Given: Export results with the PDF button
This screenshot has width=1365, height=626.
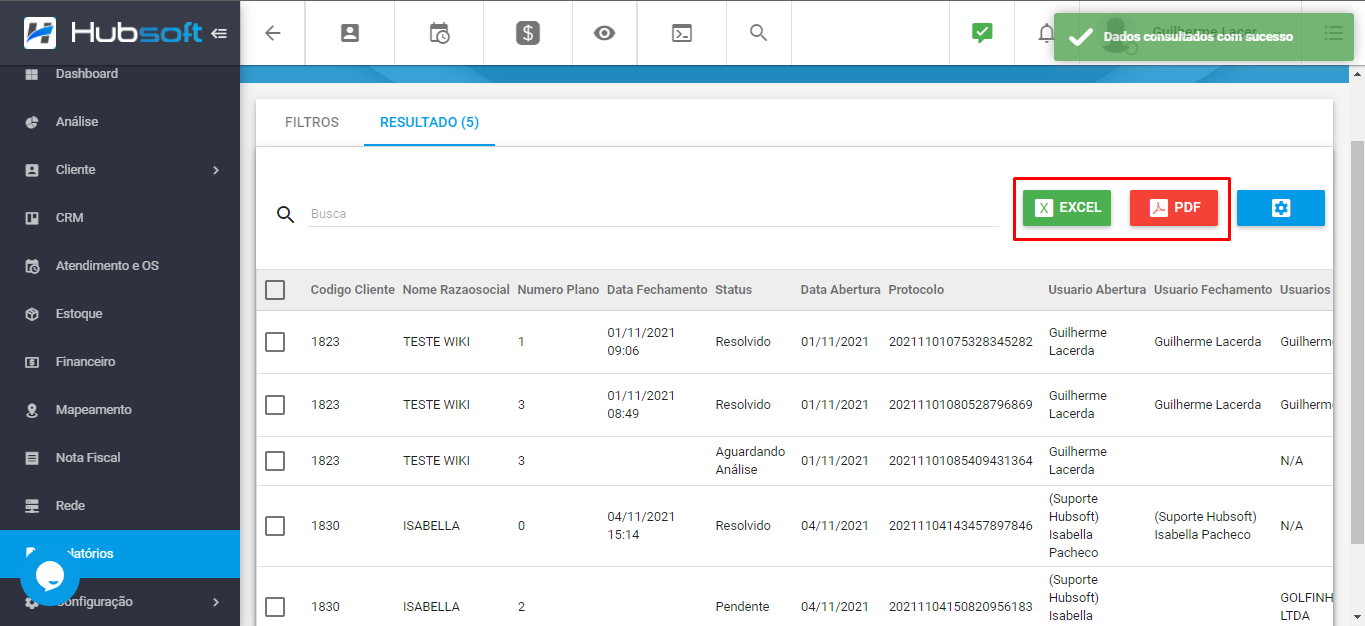Looking at the screenshot, I should coord(1174,207).
